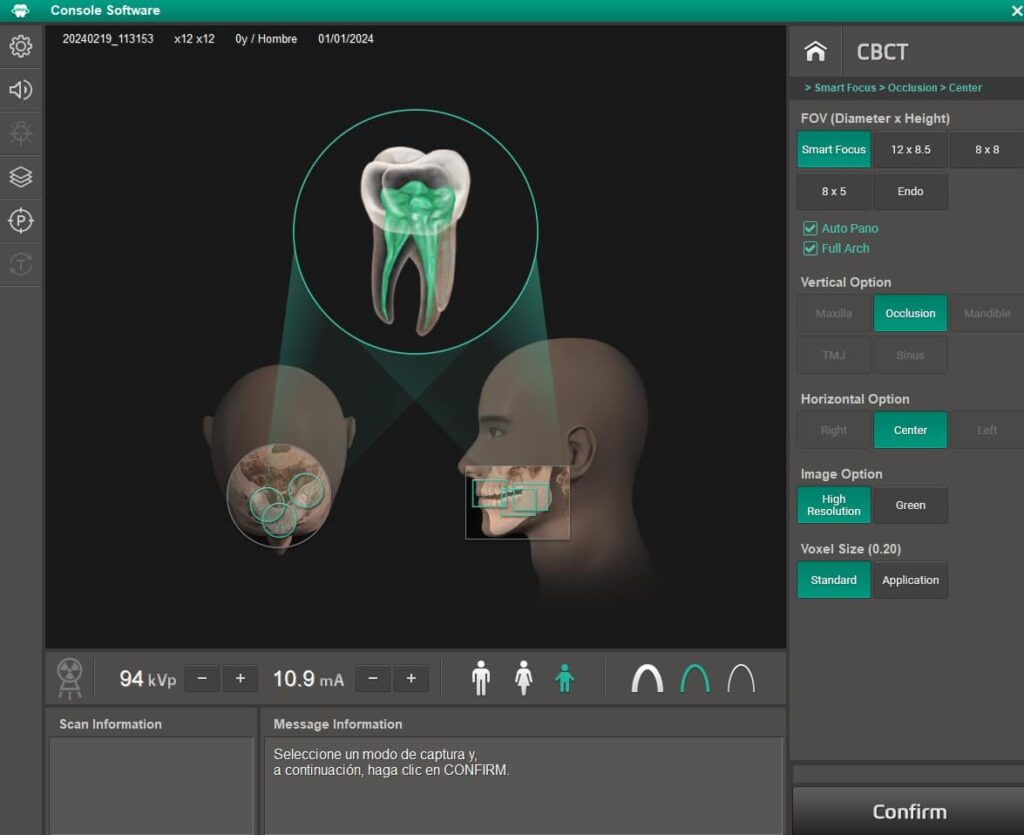Select the 12 x 8.5 FOV option

910,150
